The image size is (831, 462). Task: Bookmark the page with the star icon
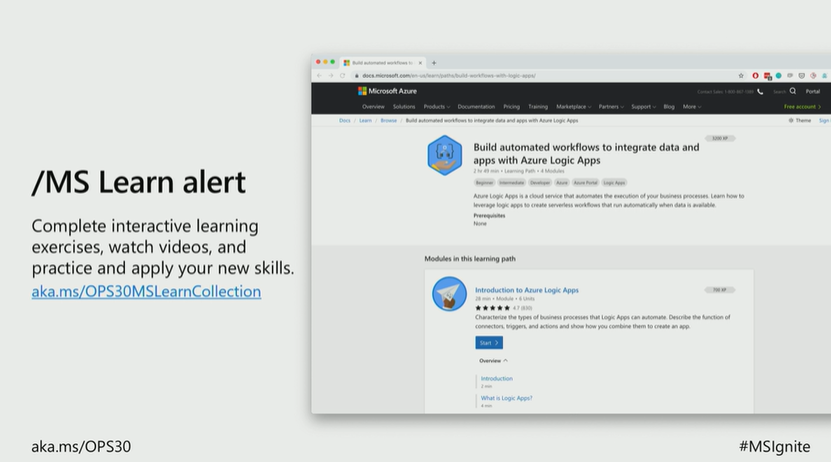tap(741, 76)
